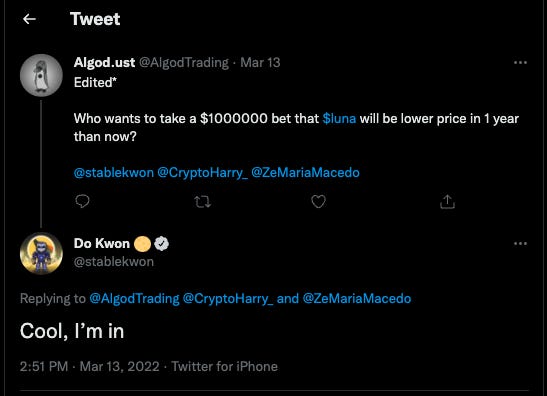Open the $luna cashtag link
The image size is (547, 396).
click(x=339, y=119)
